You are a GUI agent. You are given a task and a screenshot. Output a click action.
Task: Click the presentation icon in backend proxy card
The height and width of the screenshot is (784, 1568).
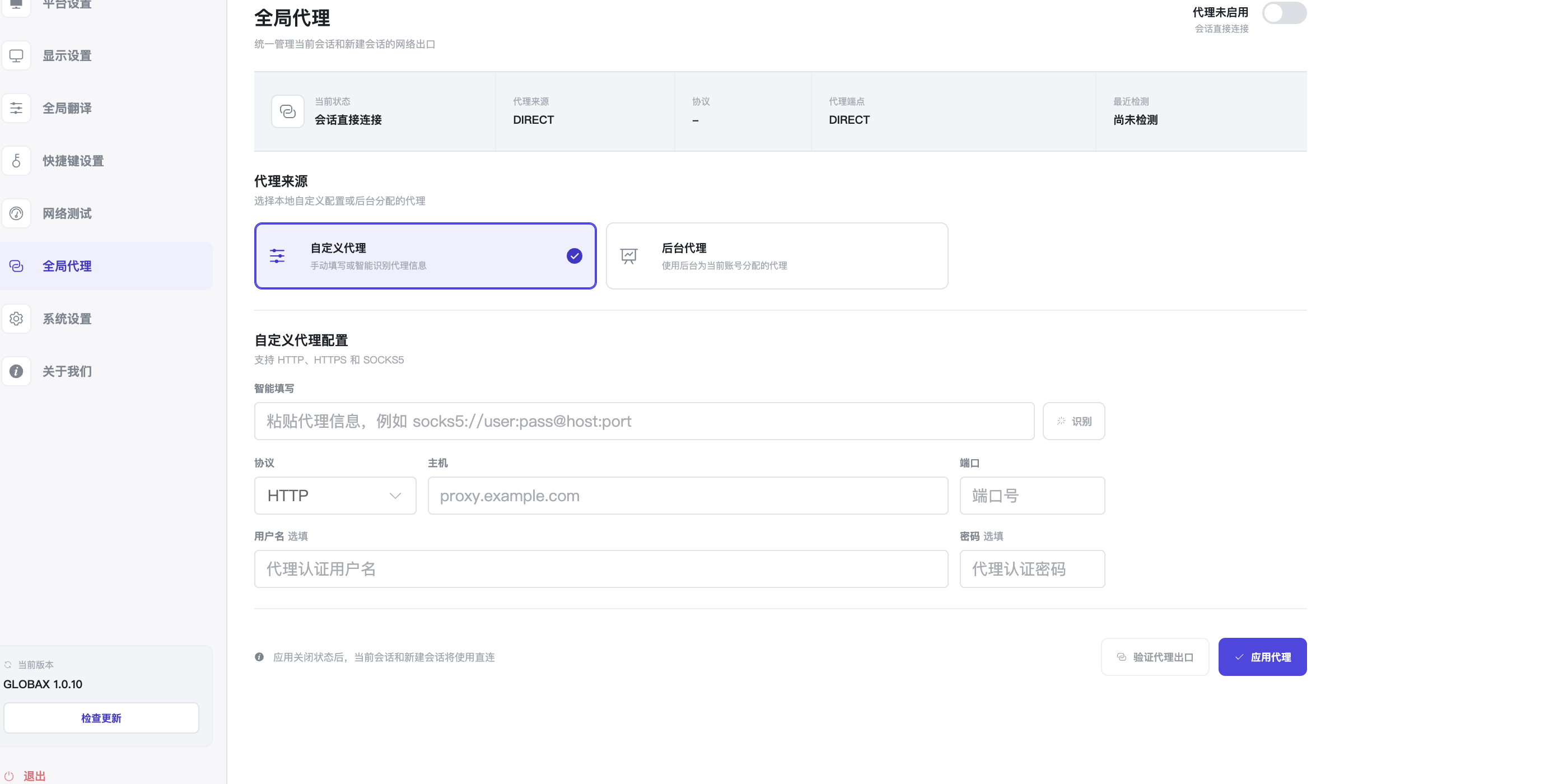pos(628,256)
